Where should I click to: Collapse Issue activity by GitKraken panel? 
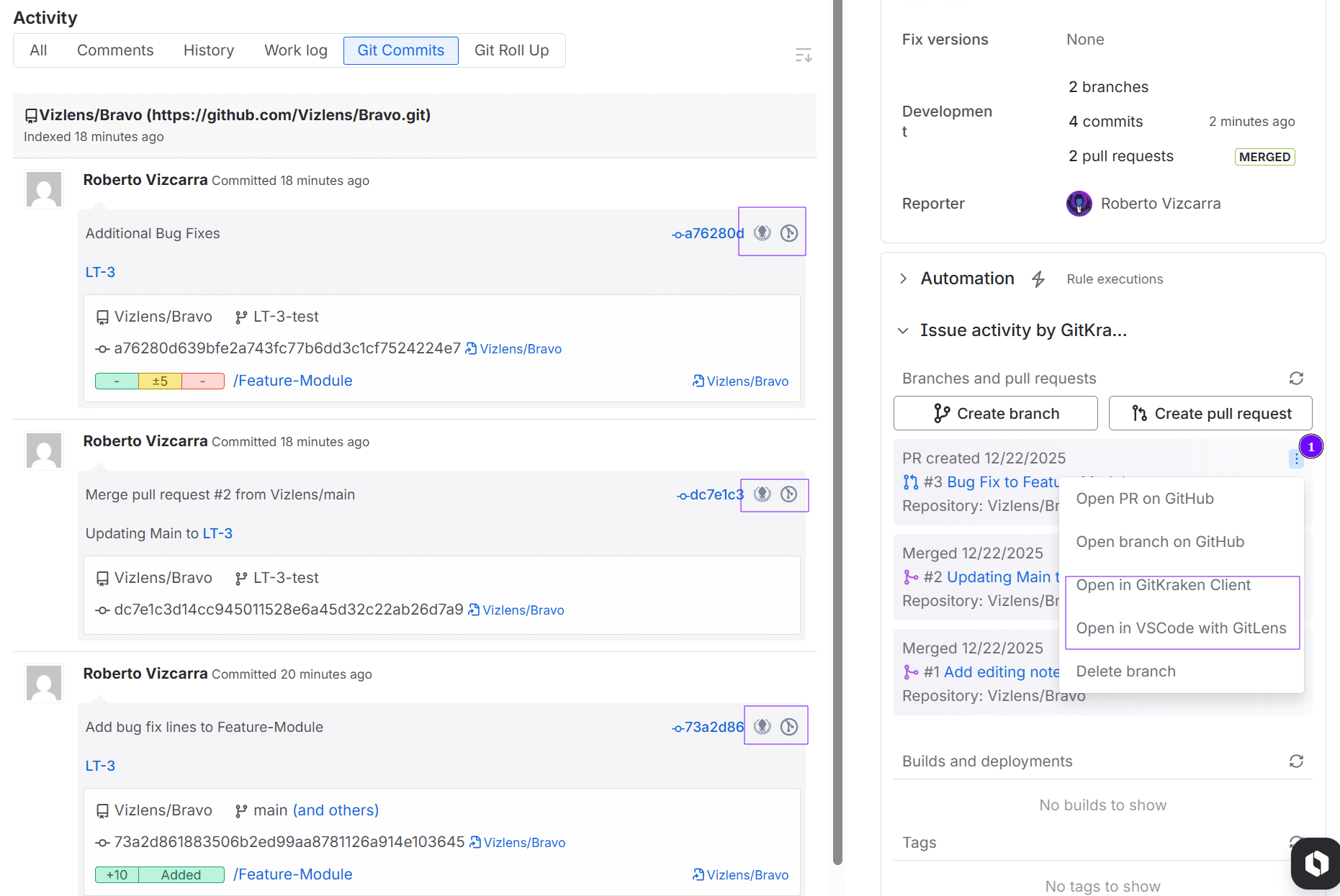coord(903,330)
